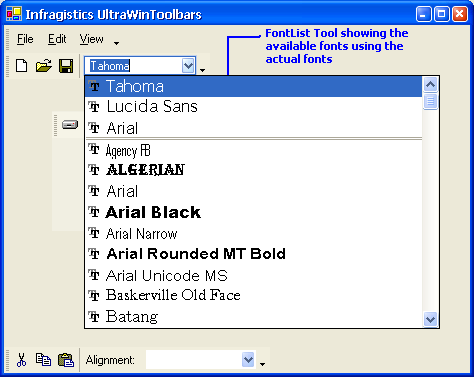Open the File menu

(x=25, y=39)
